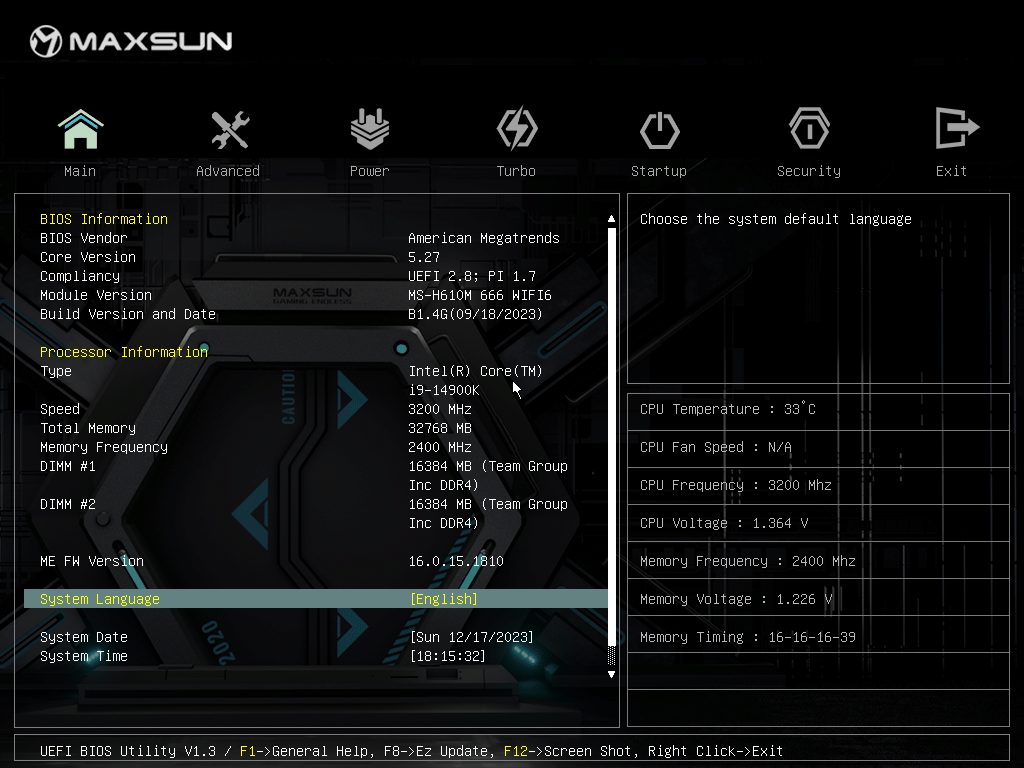The height and width of the screenshot is (768, 1024).
Task: Click ME FW Version 16.0.15.1810 value
Action: point(456,561)
